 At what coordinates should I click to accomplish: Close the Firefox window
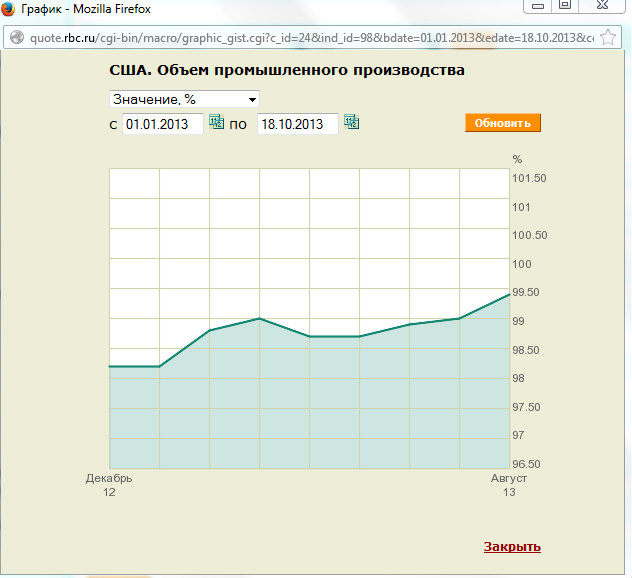click(x=602, y=5)
